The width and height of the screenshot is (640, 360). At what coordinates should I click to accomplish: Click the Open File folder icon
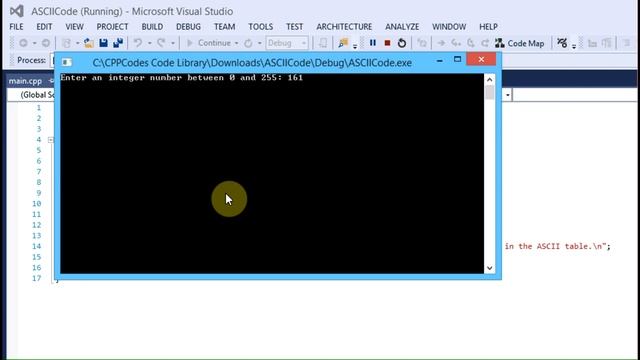point(89,43)
